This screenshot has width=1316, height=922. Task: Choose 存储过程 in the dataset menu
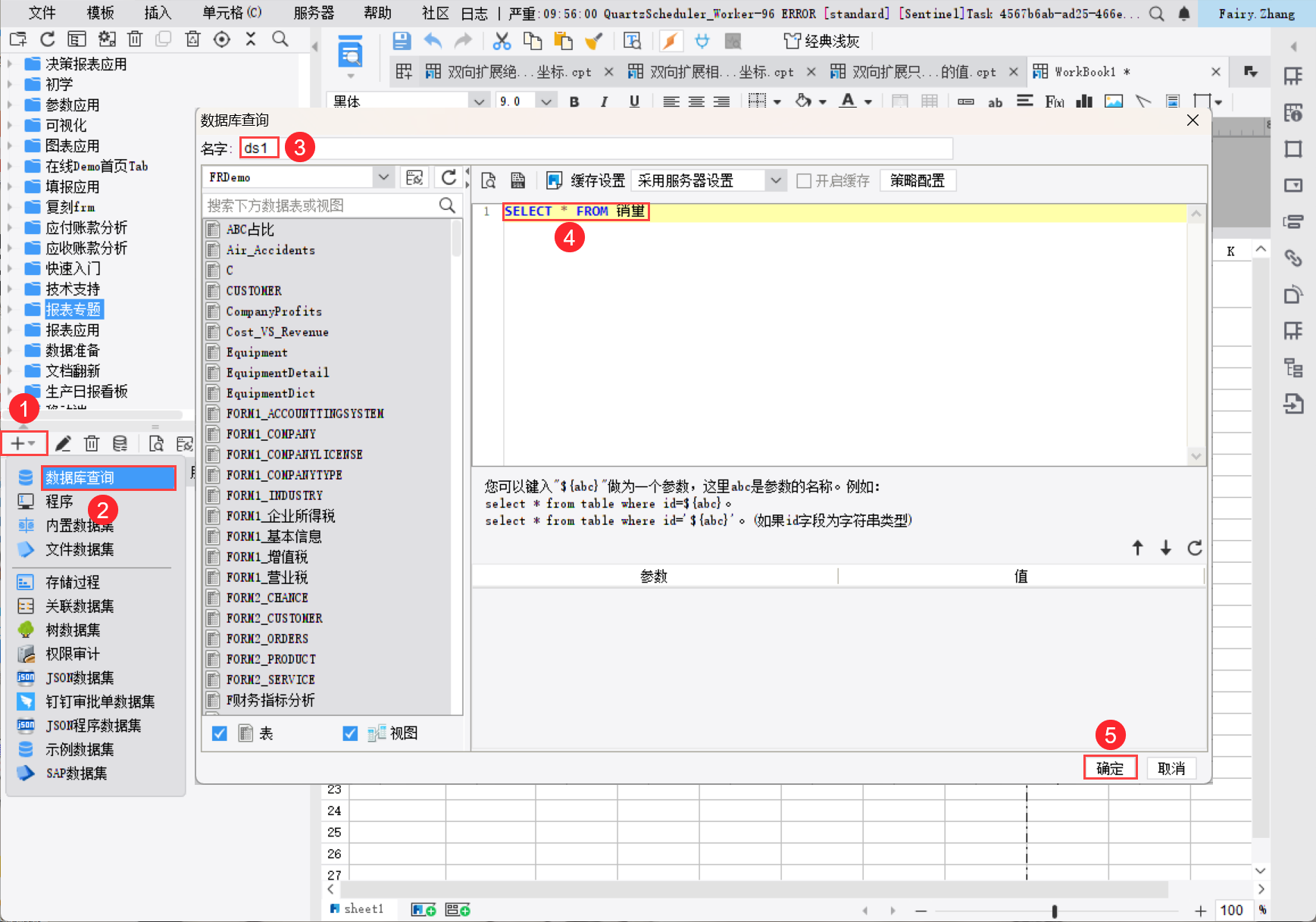(73, 583)
